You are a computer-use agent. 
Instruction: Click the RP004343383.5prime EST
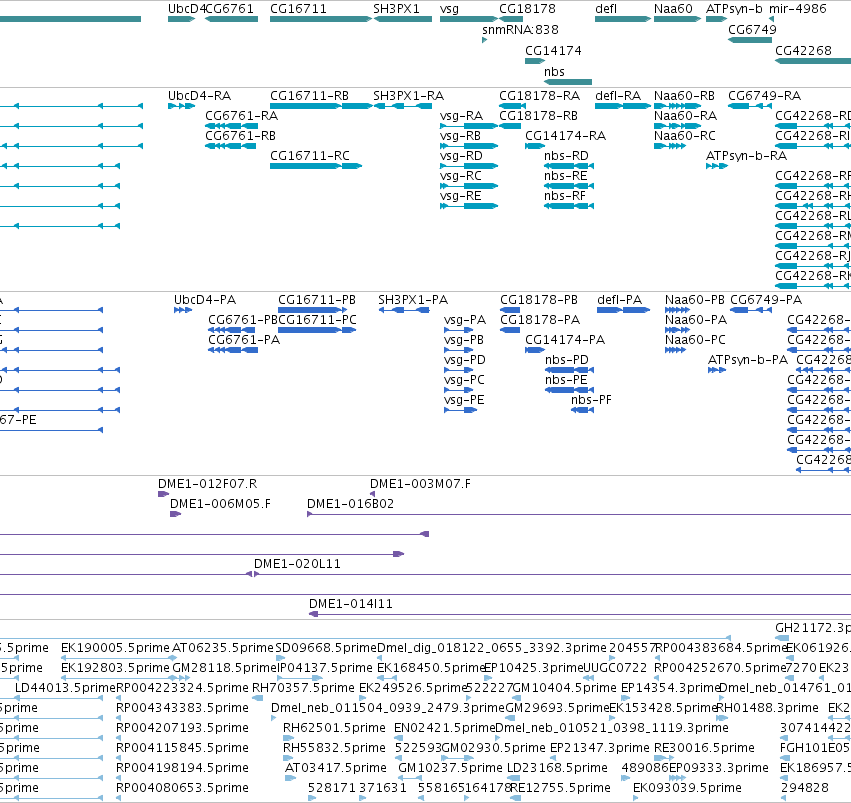point(119,718)
